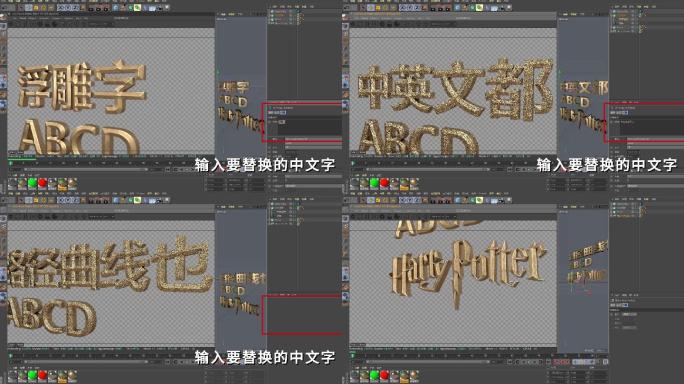Click the highlighted green generator icon in 路径曲线也 toolbar
The image size is (684, 384).
click(x=137, y=200)
